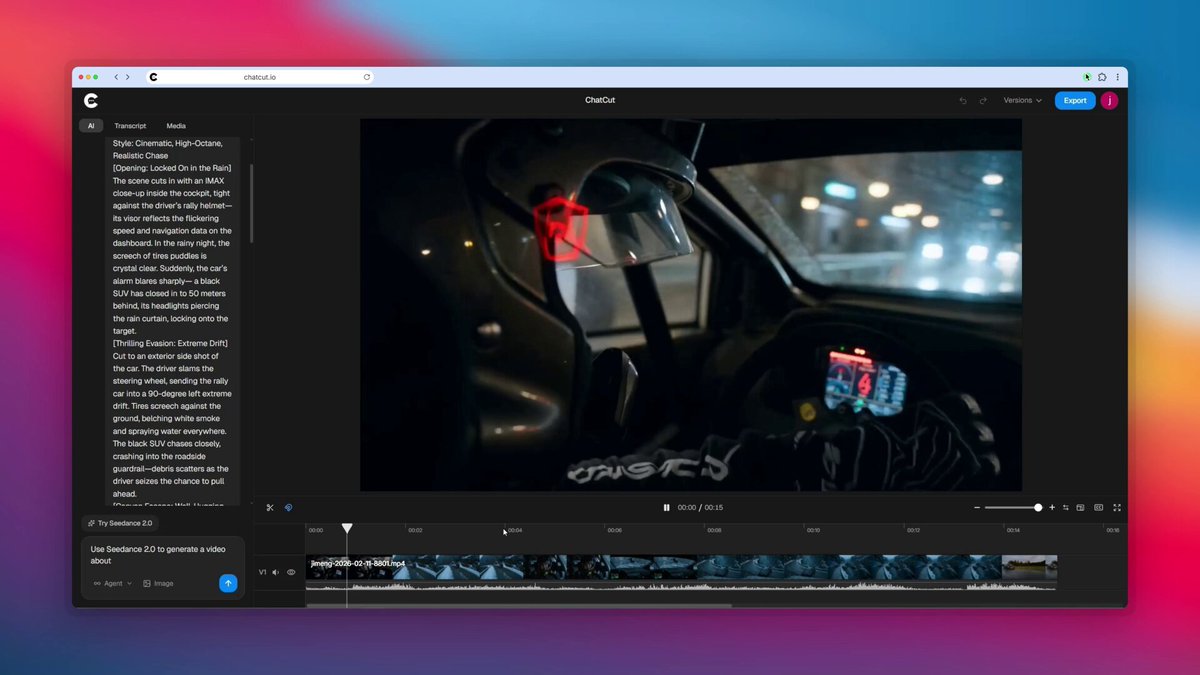Switch to the Media tab

coord(176,126)
